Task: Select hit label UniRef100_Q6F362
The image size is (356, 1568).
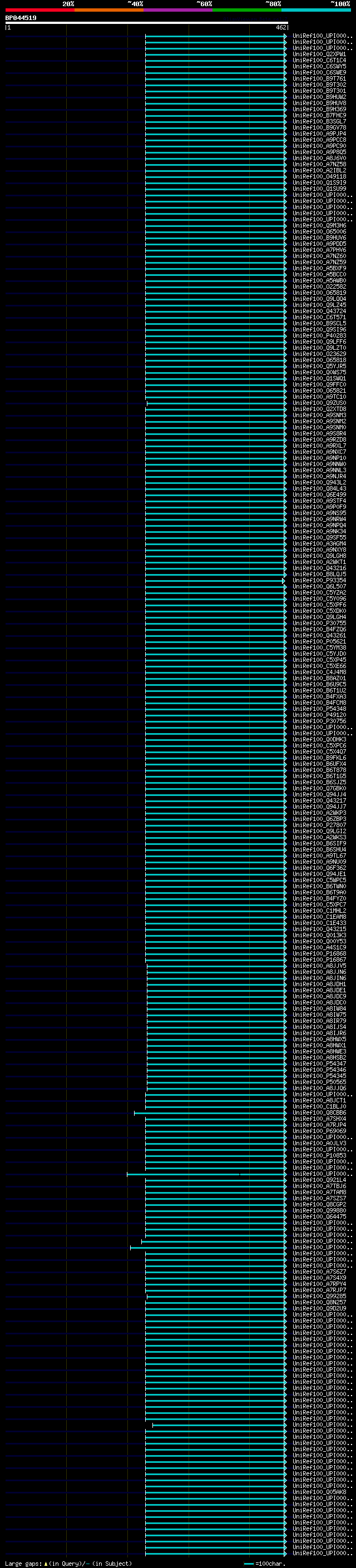Action: [x=319, y=868]
